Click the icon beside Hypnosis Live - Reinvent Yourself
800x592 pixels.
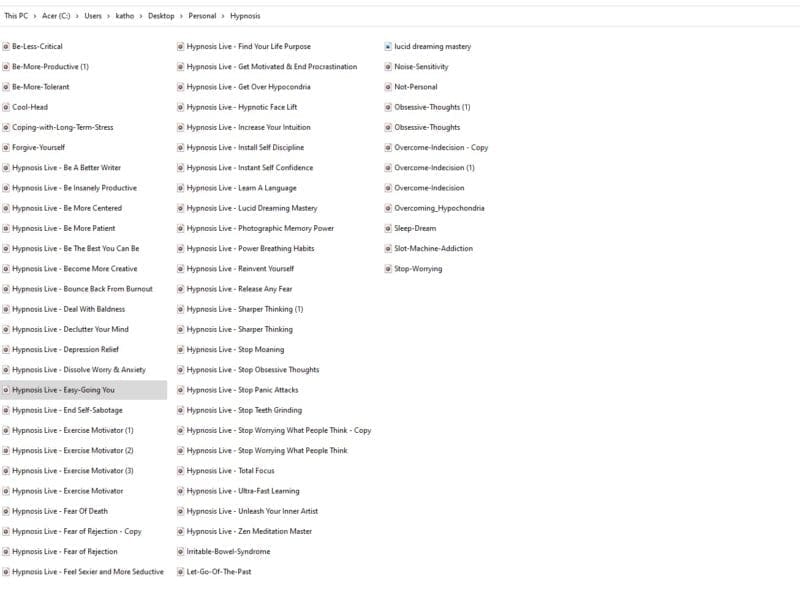point(180,268)
